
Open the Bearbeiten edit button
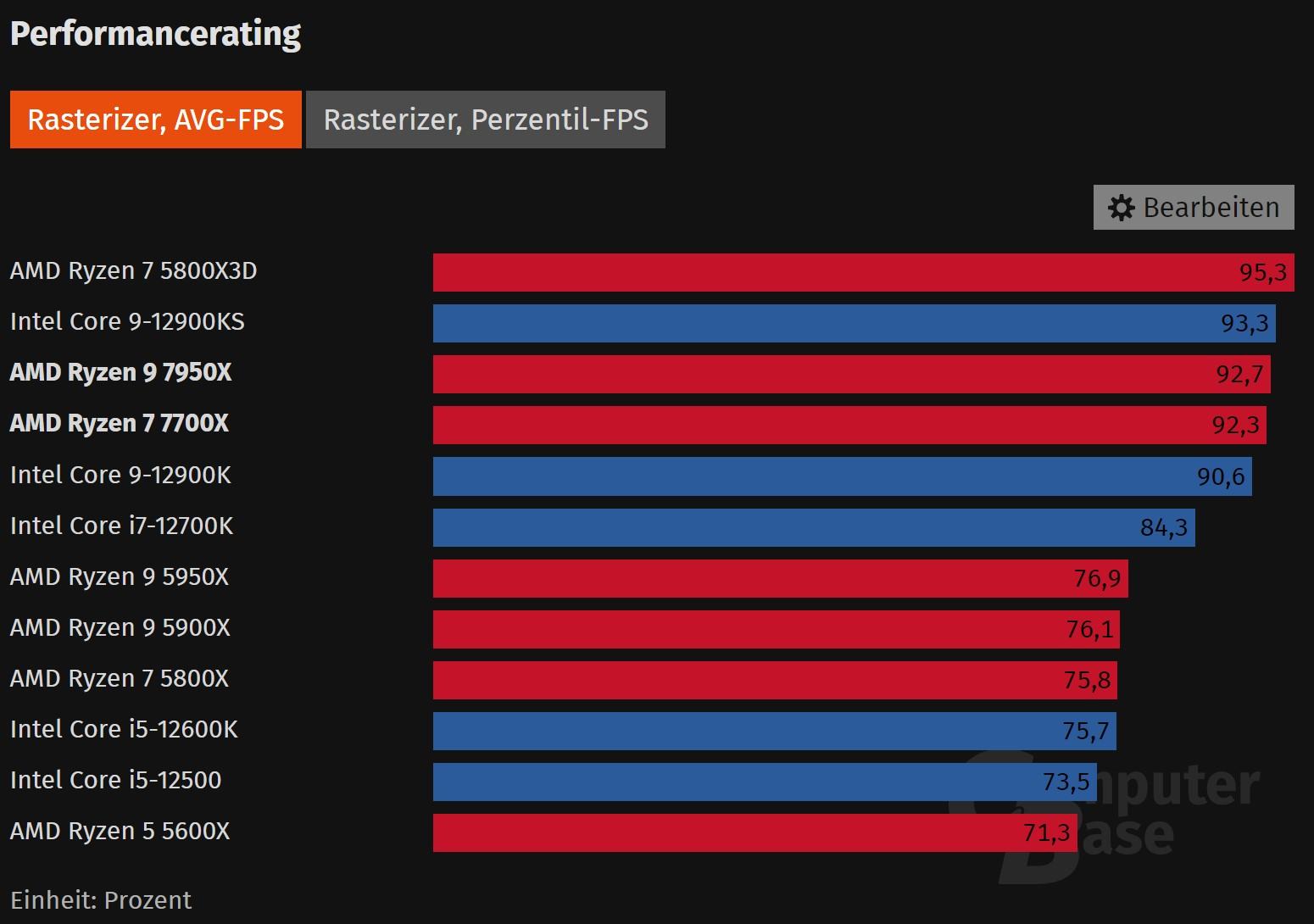pyautogui.click(x=1194, y=207)
